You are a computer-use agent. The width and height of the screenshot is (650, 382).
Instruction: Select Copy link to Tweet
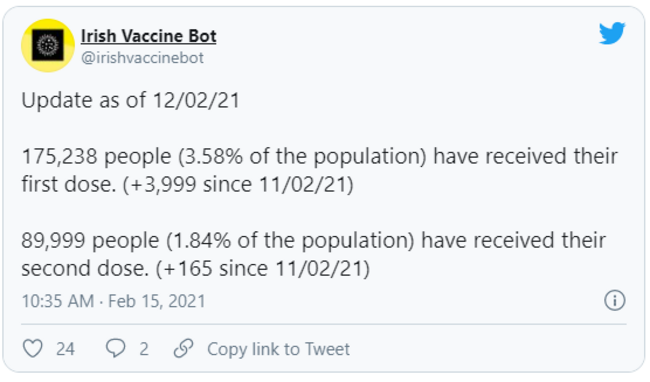tap(279, 349)
